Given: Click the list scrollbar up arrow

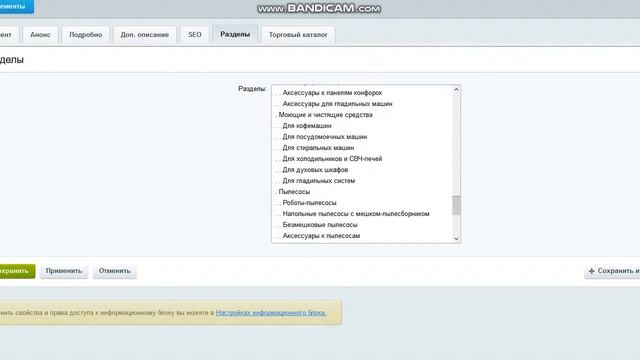Looking at the screenshot, I should (456, 89).
